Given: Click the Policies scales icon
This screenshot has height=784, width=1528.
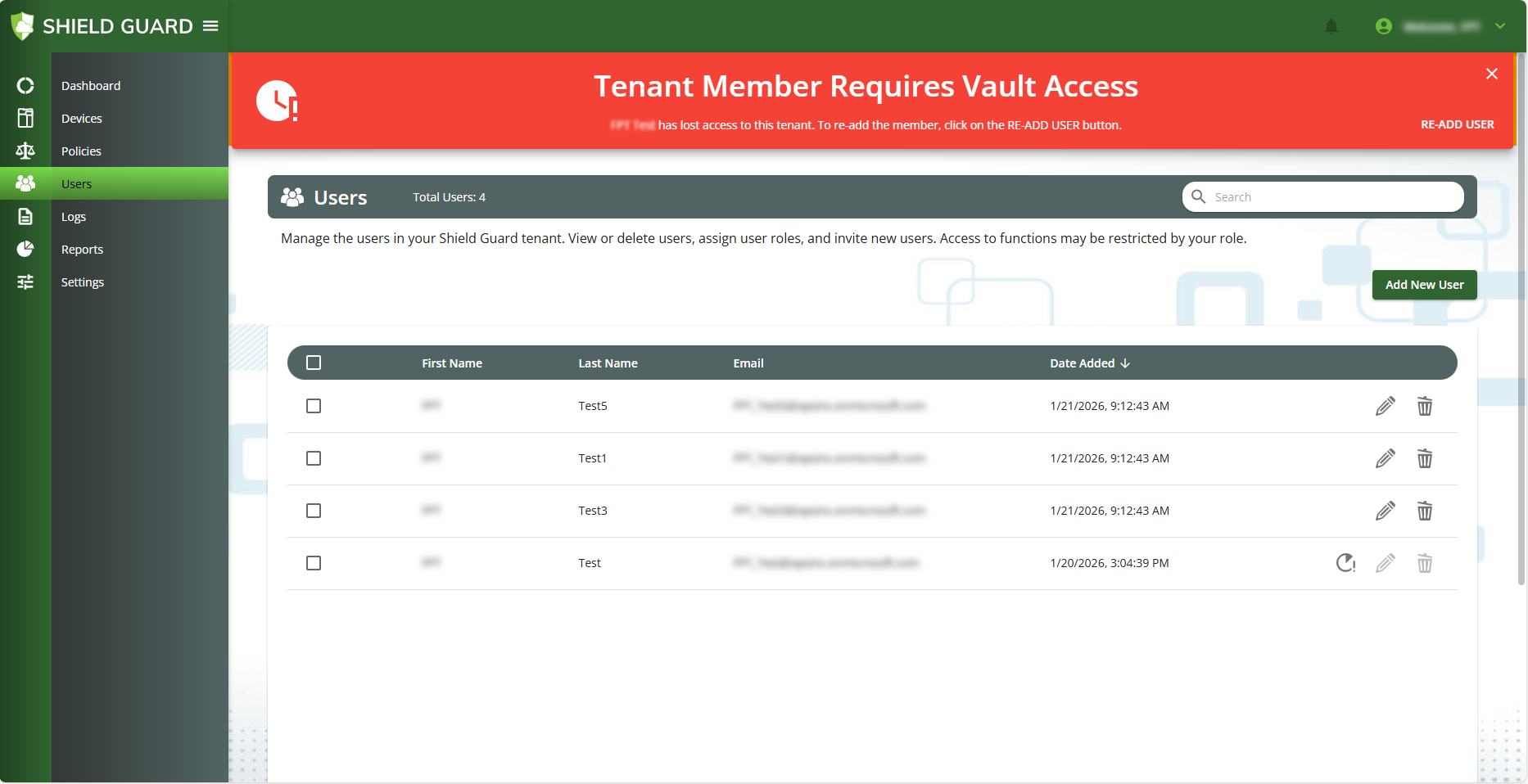Looking at the screenshot, I should (25, 151).
